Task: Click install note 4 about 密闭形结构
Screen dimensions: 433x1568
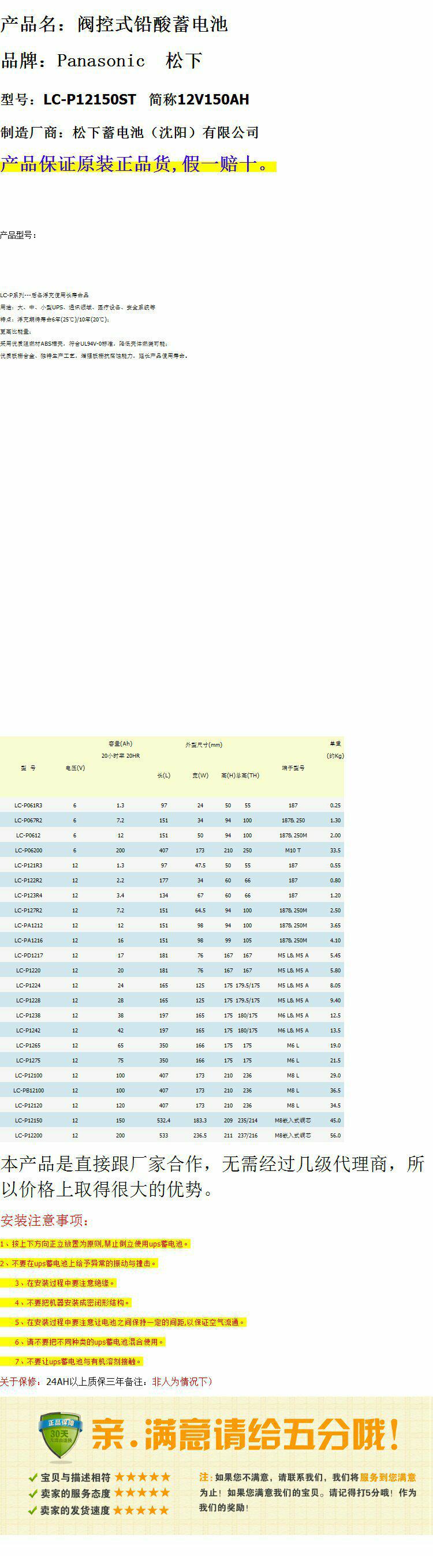Action: click(73, 1303)
